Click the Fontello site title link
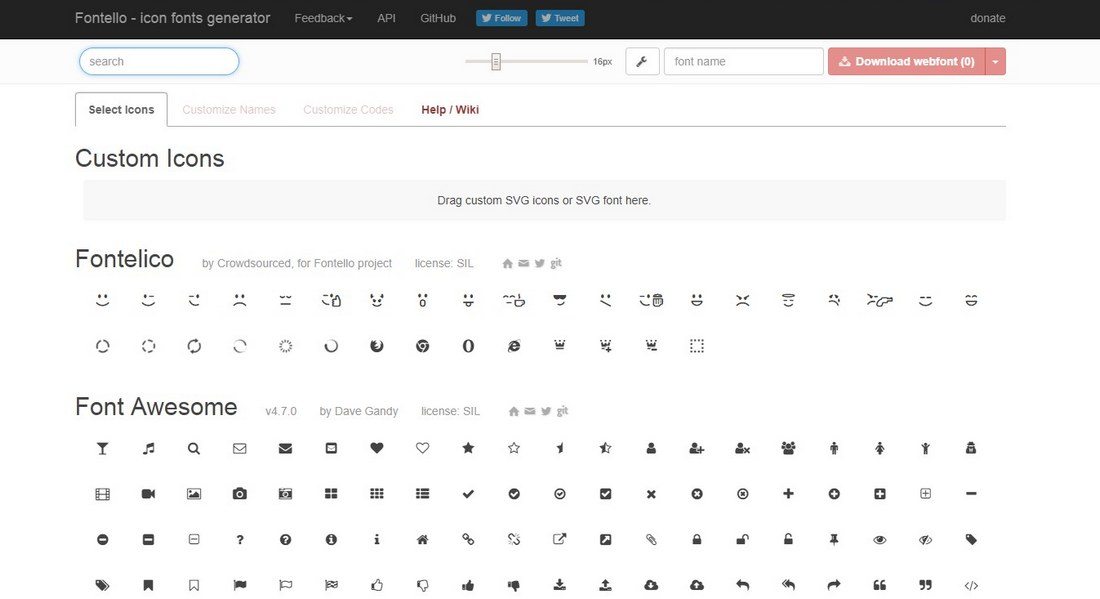Screen dimensions: 1100x599 click(x=173, y=18)
